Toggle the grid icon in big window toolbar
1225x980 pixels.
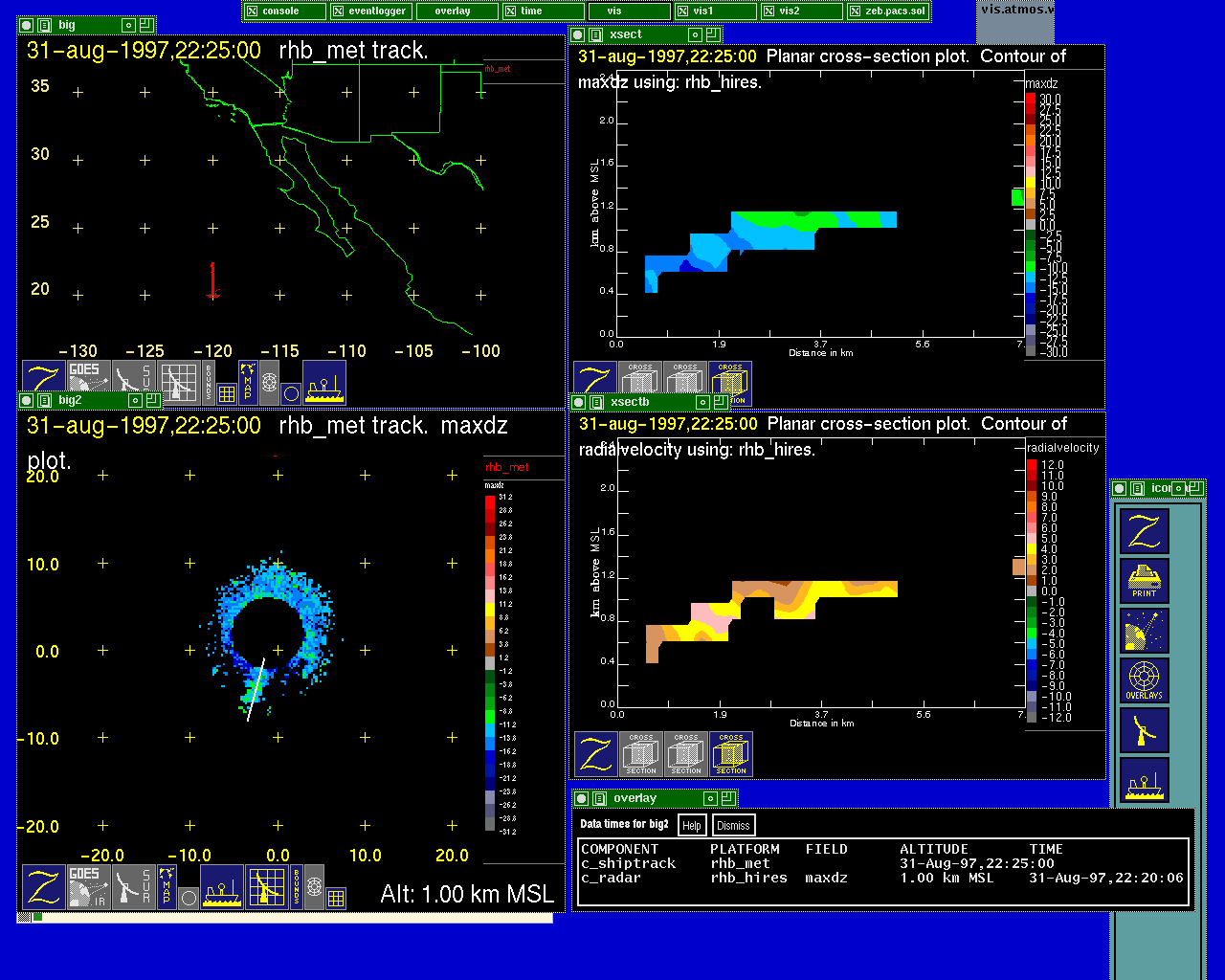click(x=227, y=393)
